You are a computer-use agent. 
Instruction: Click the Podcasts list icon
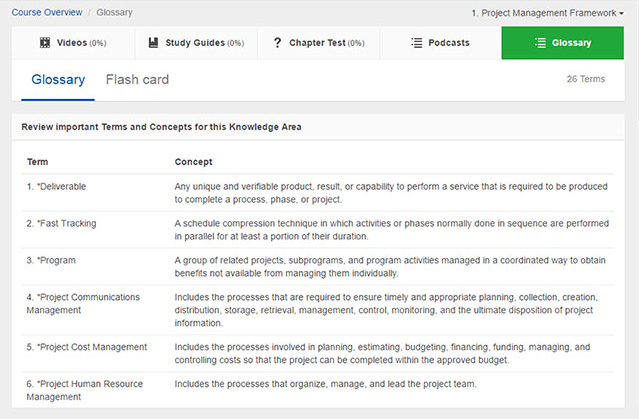[x=416, y=42]
